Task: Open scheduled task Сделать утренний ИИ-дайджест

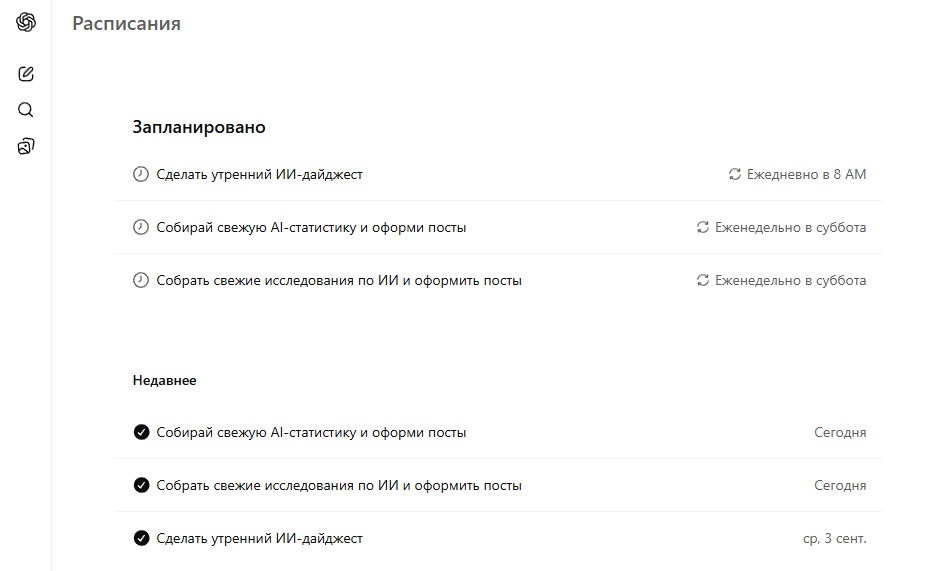Action: [260, 174]
